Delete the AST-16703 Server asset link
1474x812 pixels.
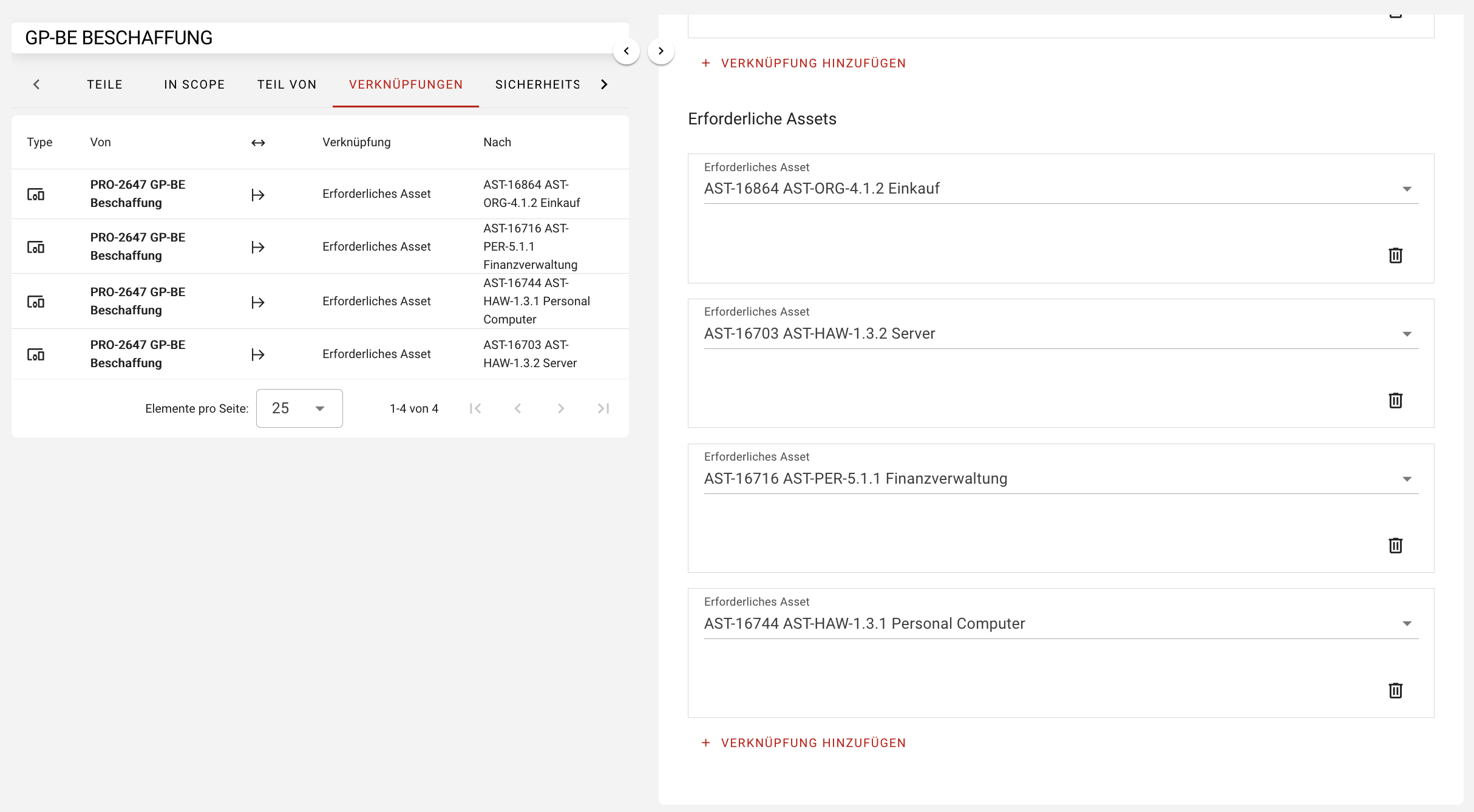tap(1395, 401)
